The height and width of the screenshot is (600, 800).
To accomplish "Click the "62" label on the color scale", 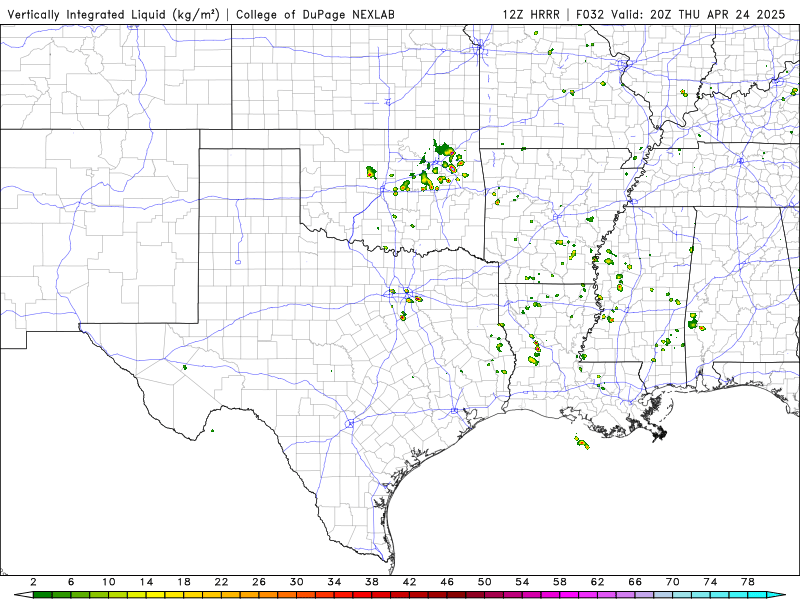I will coord(597,582).
